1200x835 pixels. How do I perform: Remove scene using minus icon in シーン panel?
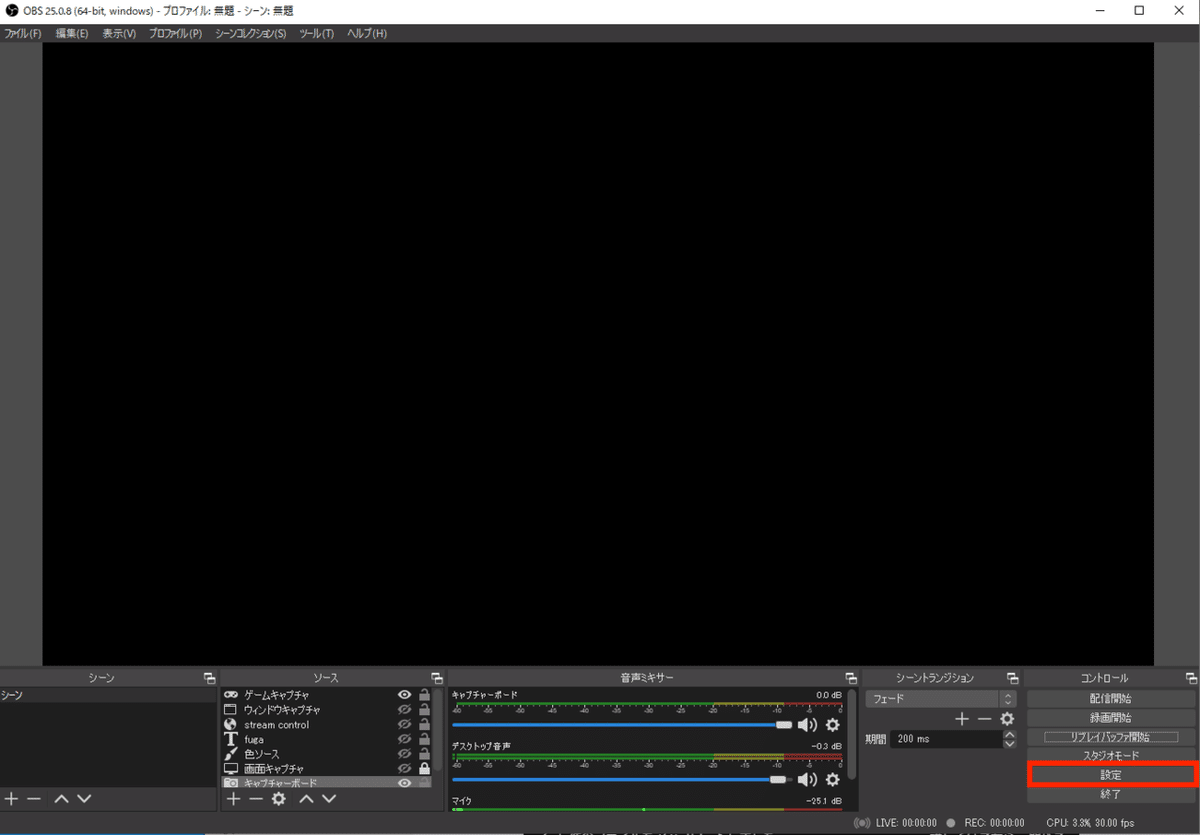34,799
